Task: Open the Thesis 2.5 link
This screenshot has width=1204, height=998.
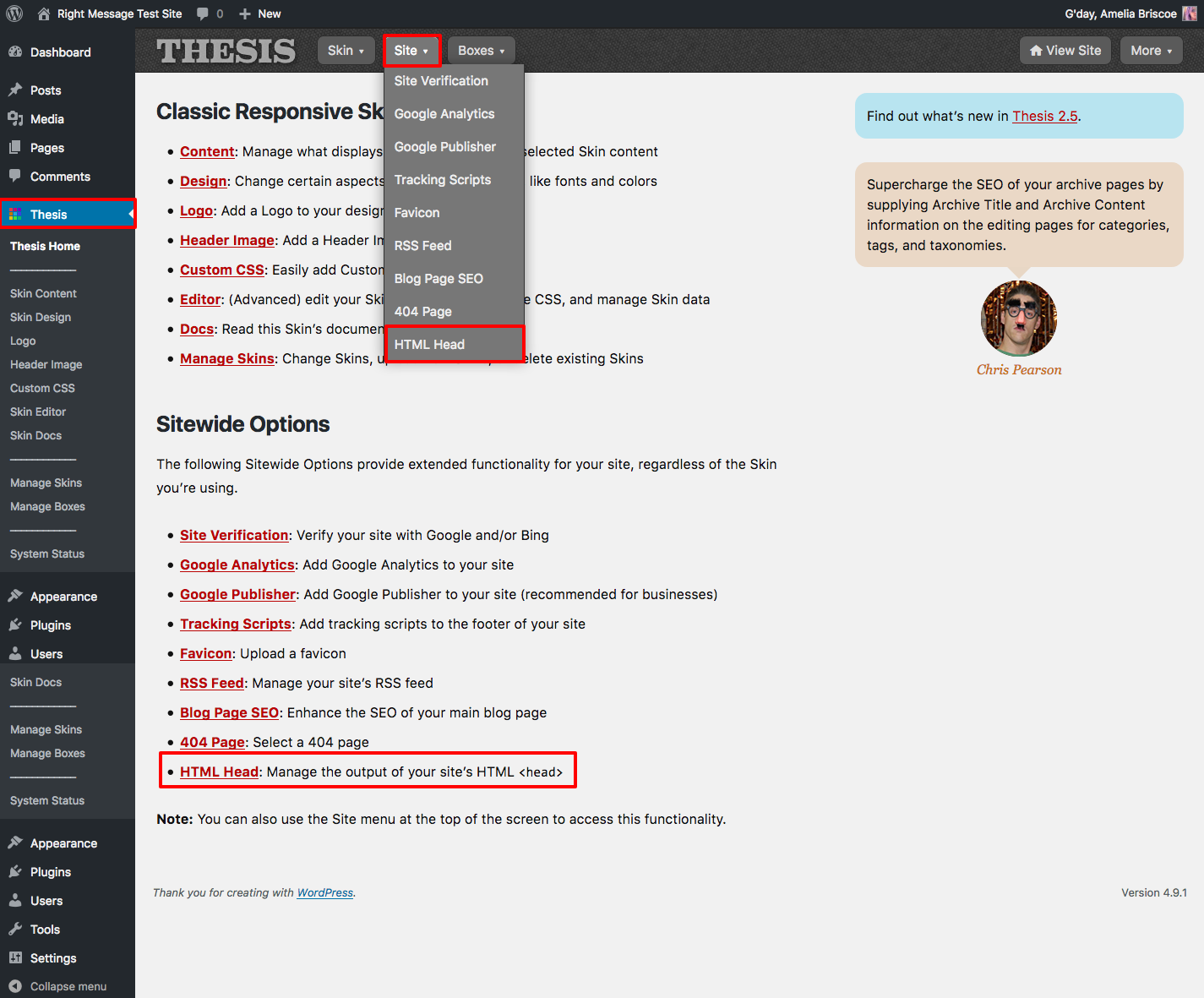Action: click(x=1045, y=116)
